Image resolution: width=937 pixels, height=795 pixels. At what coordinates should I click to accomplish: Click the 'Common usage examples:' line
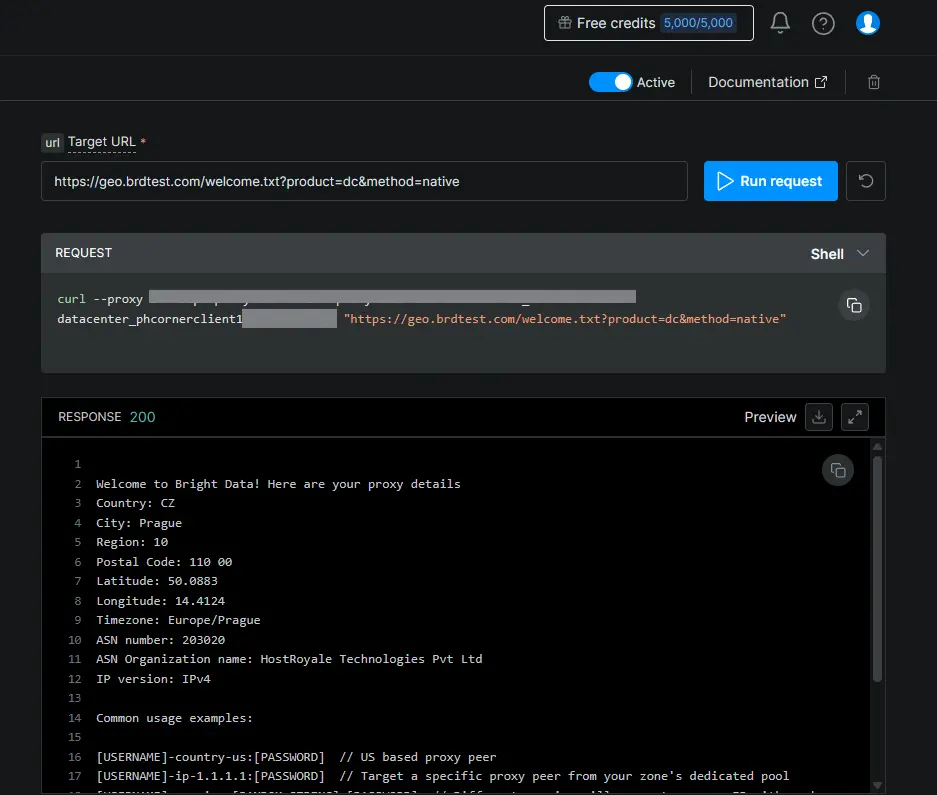click(x=174, y=717)
